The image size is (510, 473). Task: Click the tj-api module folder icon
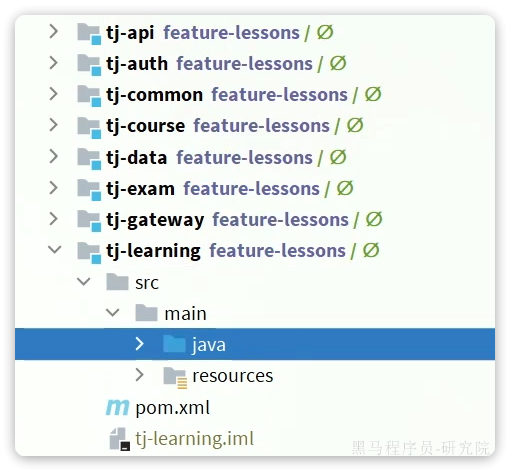pos(89,34)
